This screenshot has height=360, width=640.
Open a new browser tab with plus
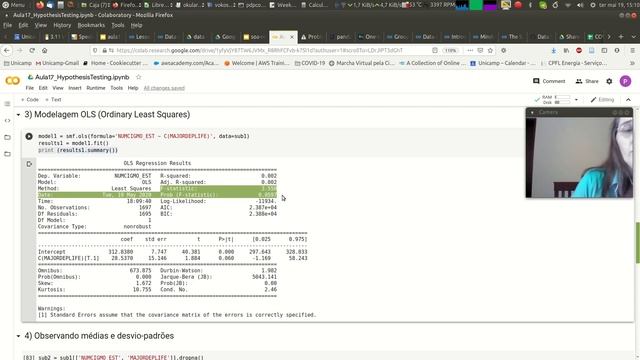621,37
